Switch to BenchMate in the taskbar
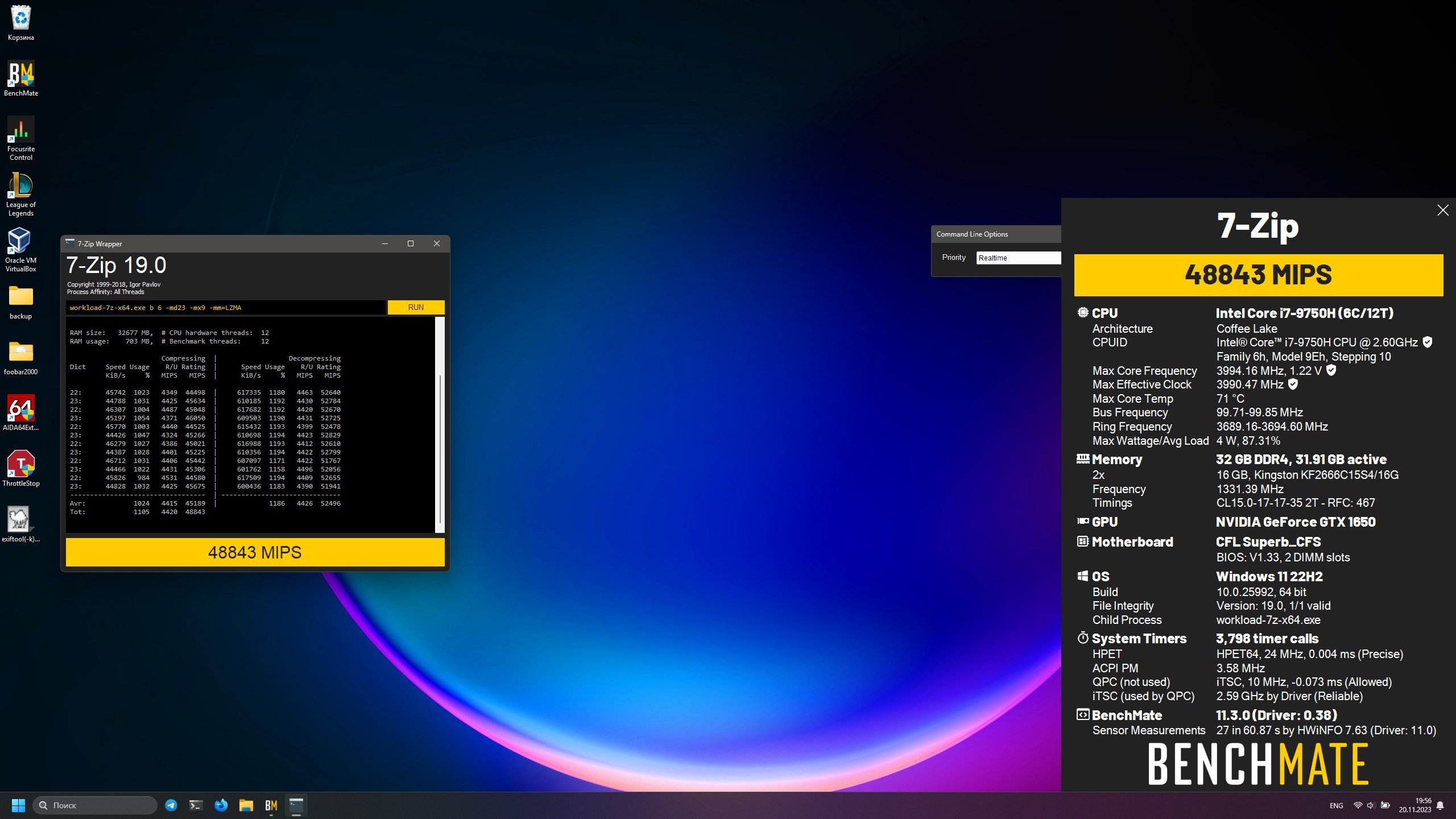This screenshot has width=1456, height=819. click(x=271, y=805)
